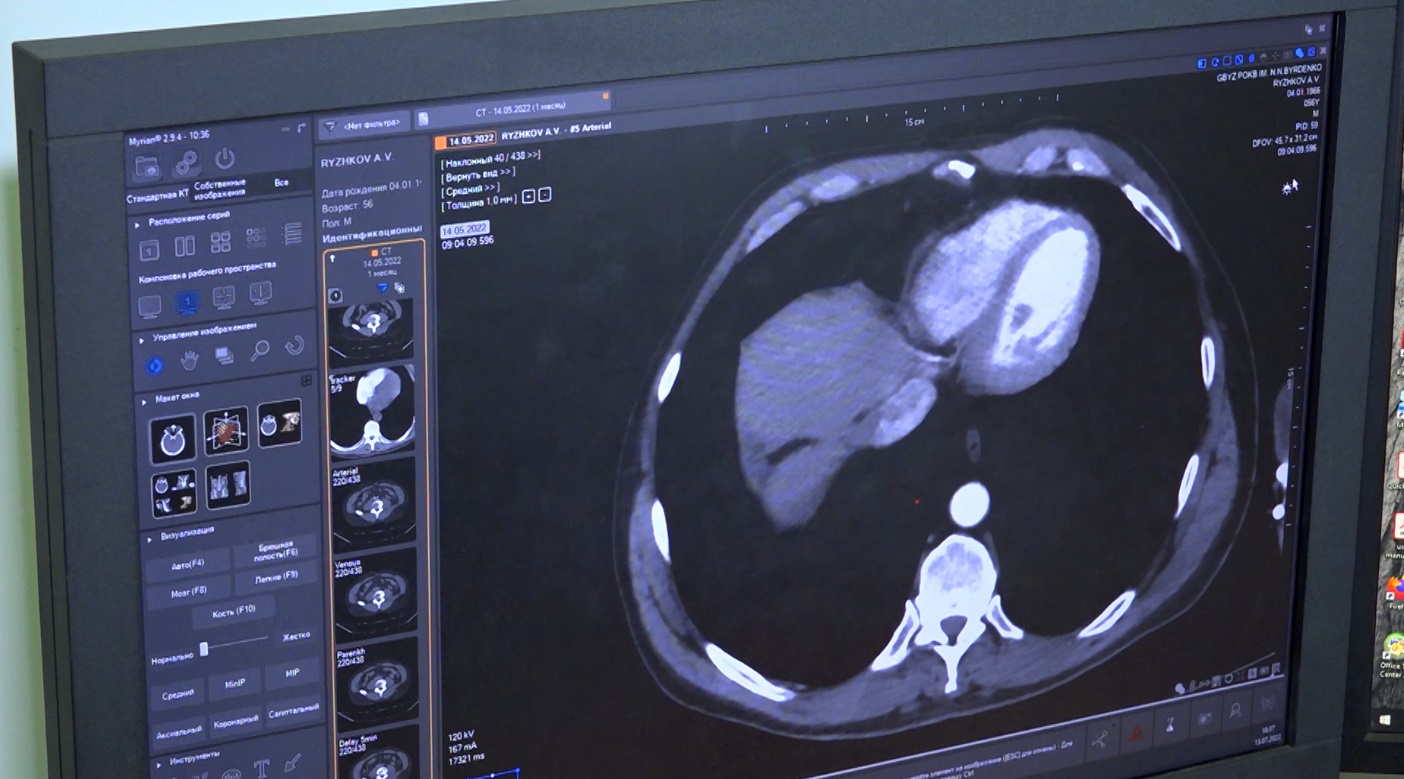The height and width of the screenshot is (779, 1404).
Task: Select six-grid series layout icon
Action: (256, 238)
